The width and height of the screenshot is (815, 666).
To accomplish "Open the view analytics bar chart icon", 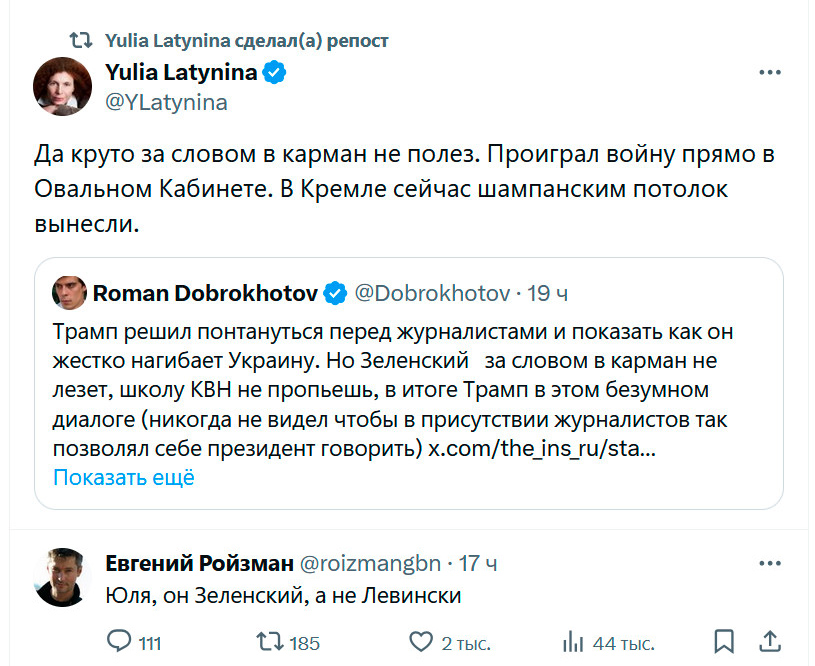I will pos(573,641).
